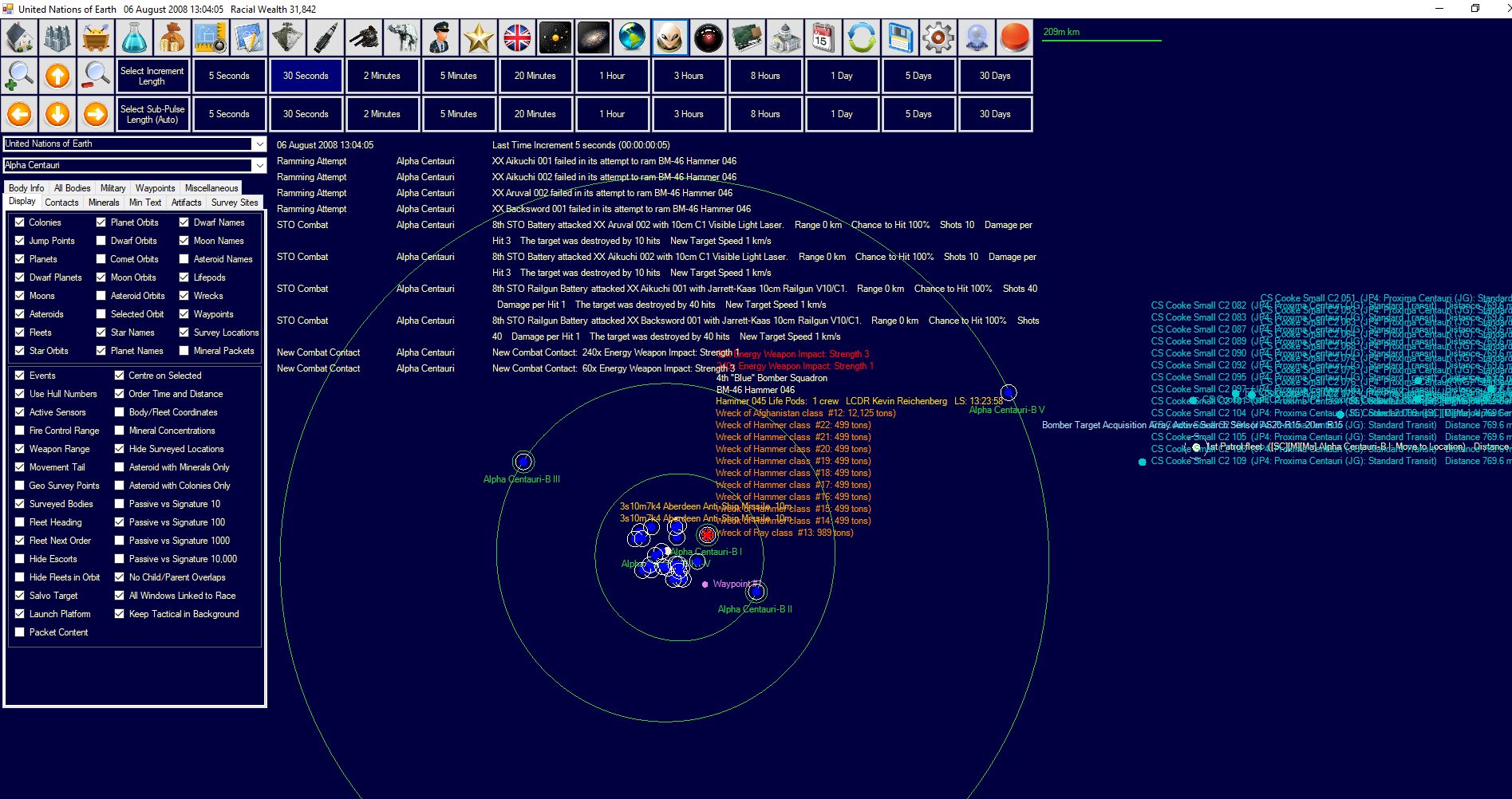Open the Earth globe toolbar icon
Image resolution: width=1512 pixels, height=799 pixels.
click(x=632, y=37)
